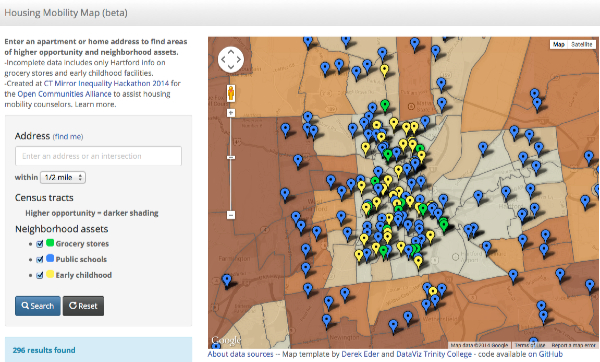
Task: Open the within 1/2 mile dropdown
Action: pos(63,177)
